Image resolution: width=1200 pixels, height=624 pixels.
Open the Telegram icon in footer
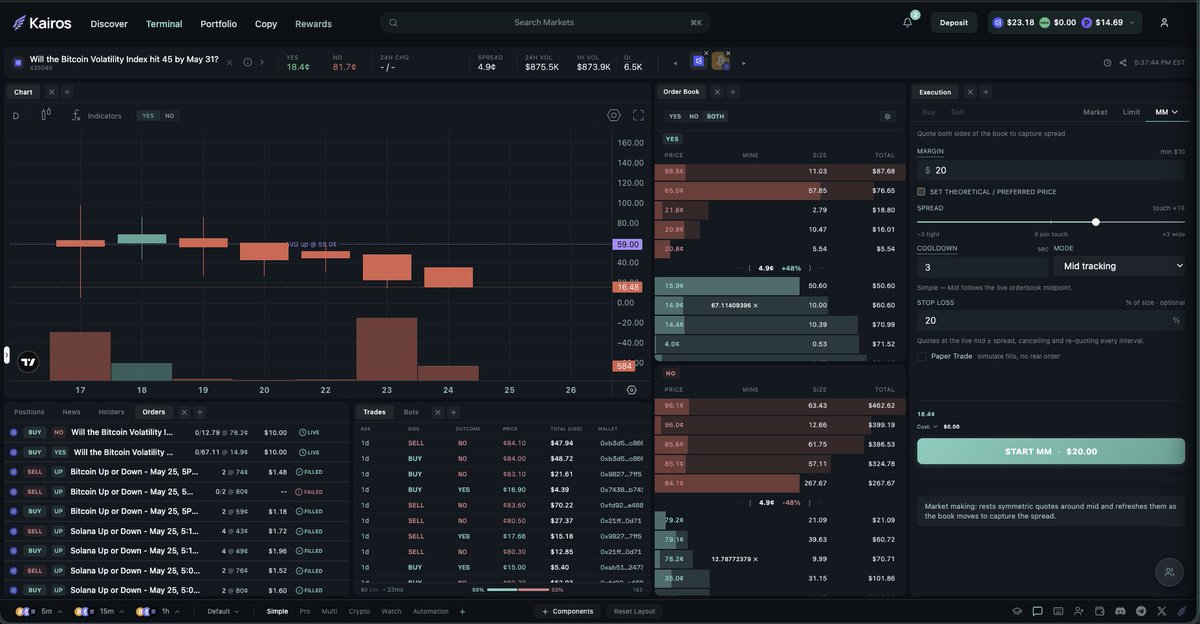click(x=1141, y=611)
